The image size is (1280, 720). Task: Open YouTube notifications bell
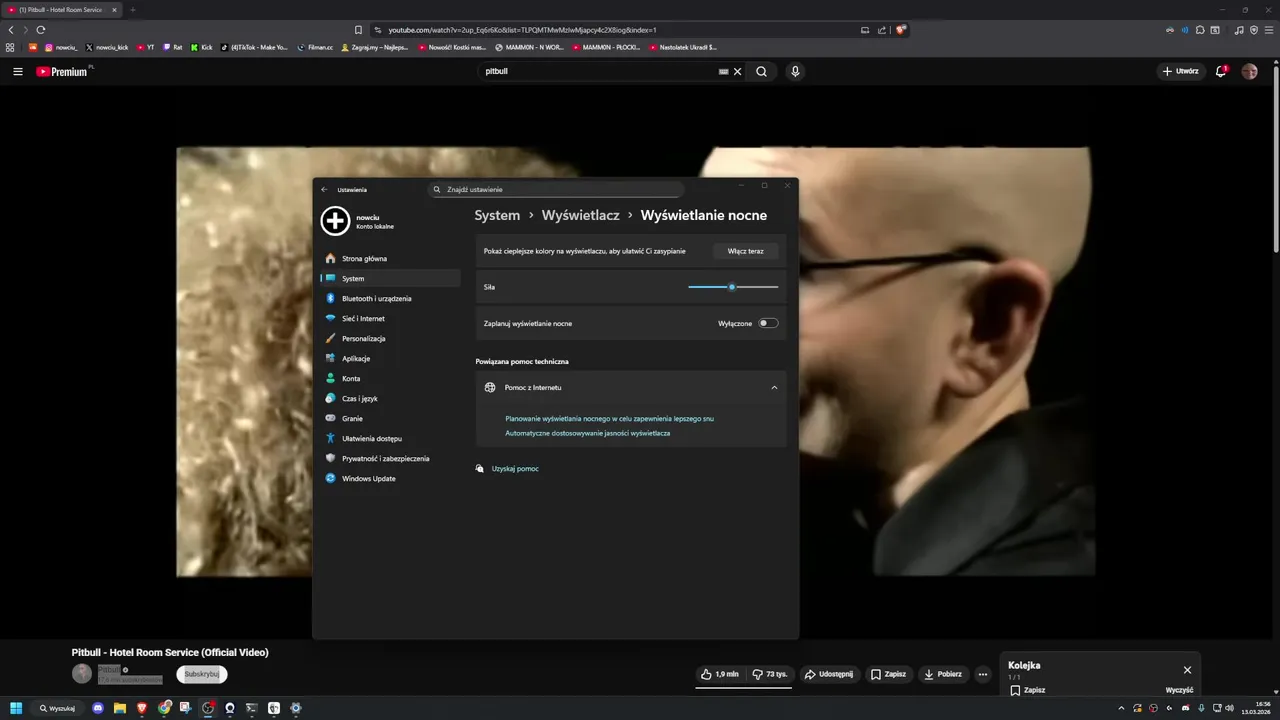[x=1221, y=71]
